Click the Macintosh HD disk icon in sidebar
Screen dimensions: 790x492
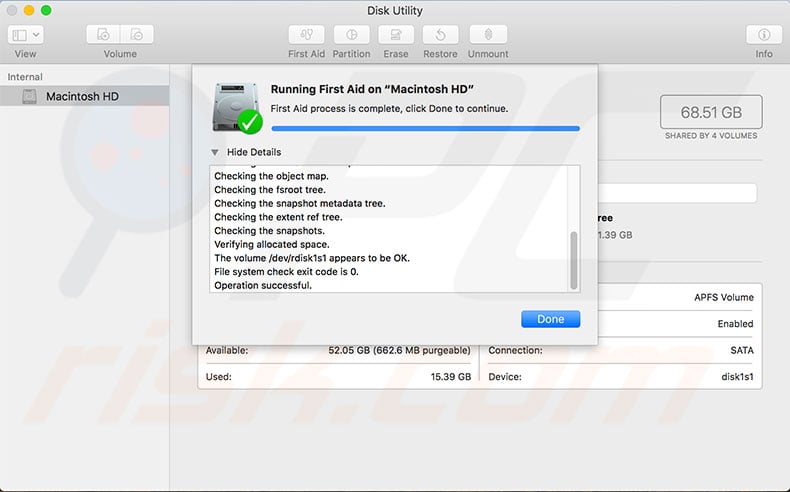(29, 96)
